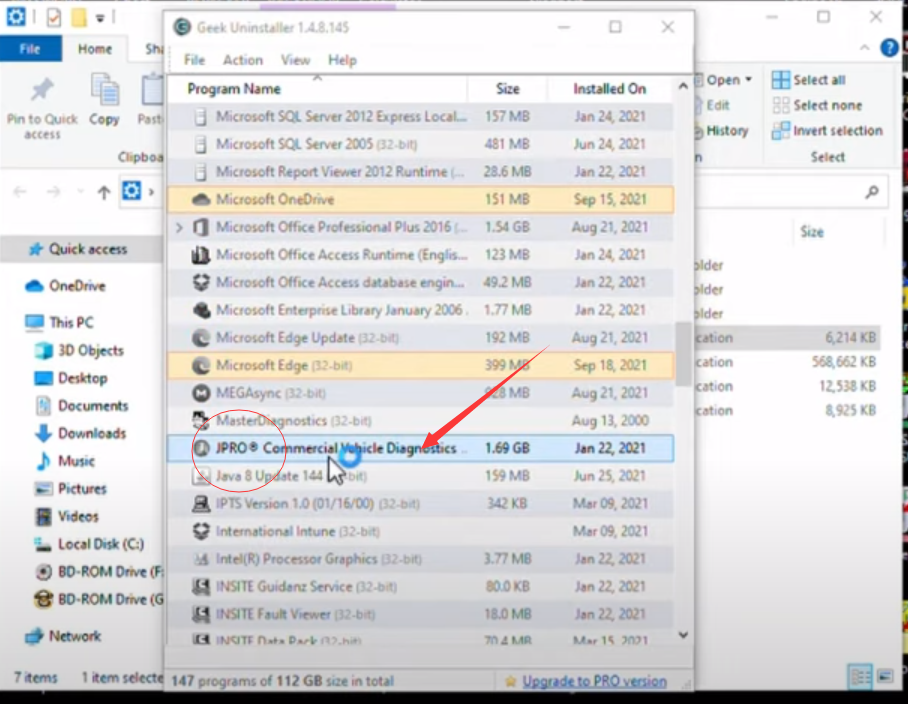Click the JPRO Commercial Vehicle Diagnostics icon
This screenshot has width=908, height=704.
coord(201,448)
